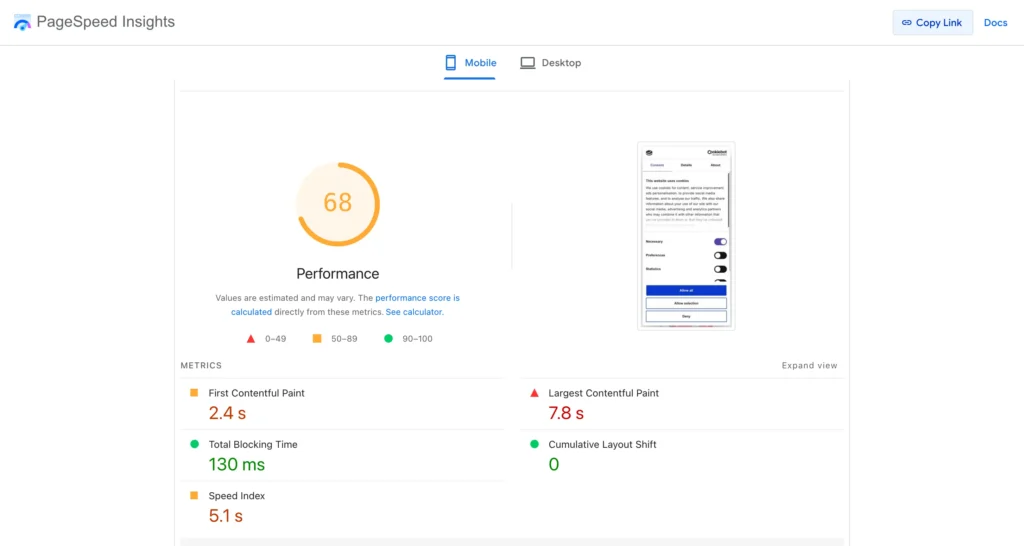Click the red triangle beside Largest Contentful Paint

(534, 393)
